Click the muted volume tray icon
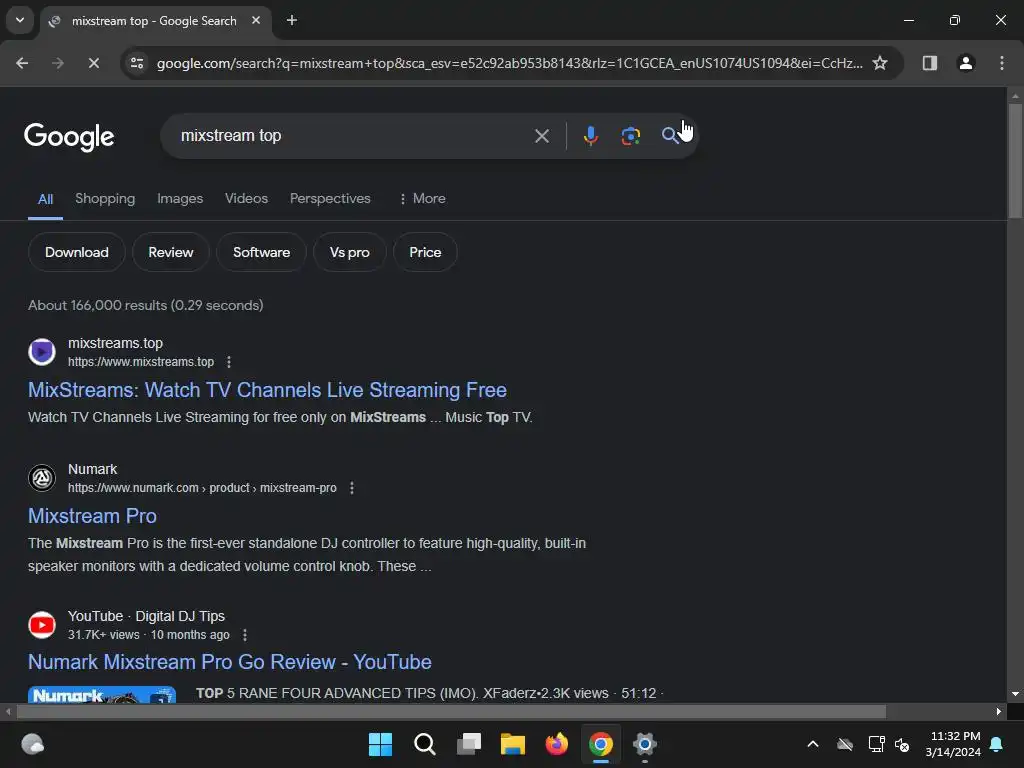Viewport: 1024px width, 768px height. (902, 744)
